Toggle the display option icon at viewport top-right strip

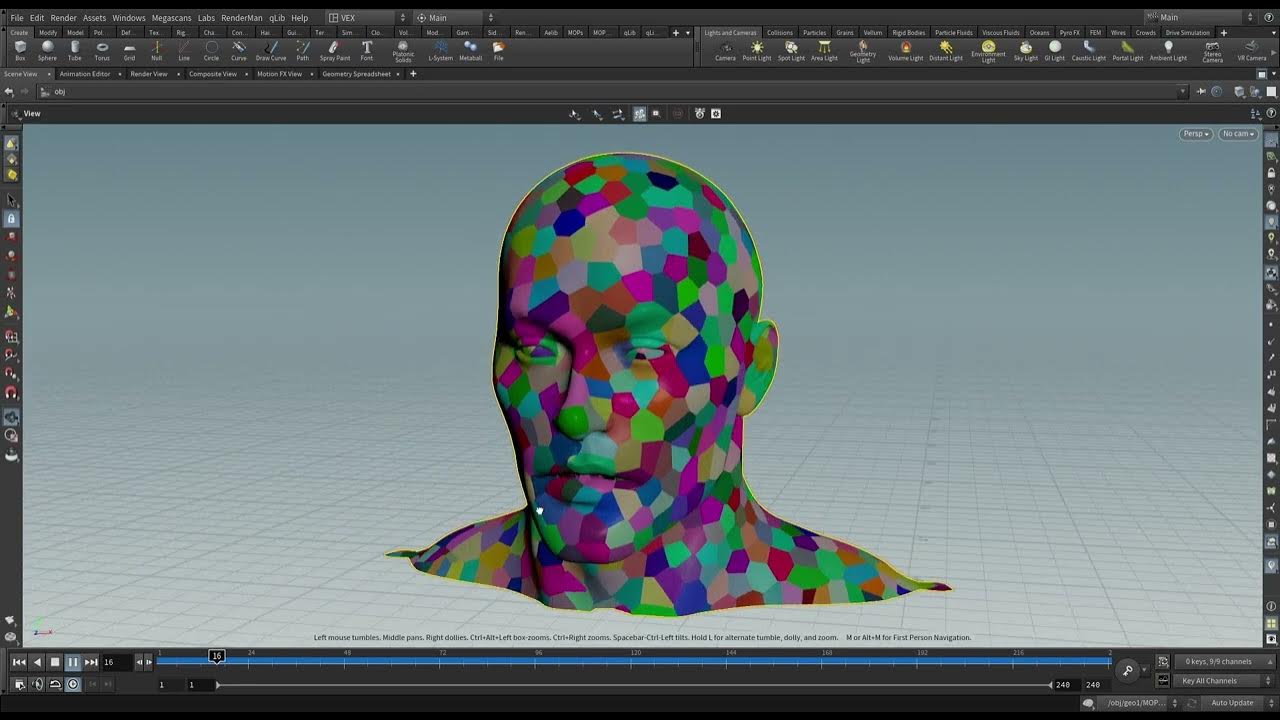tap(1271, 142)
